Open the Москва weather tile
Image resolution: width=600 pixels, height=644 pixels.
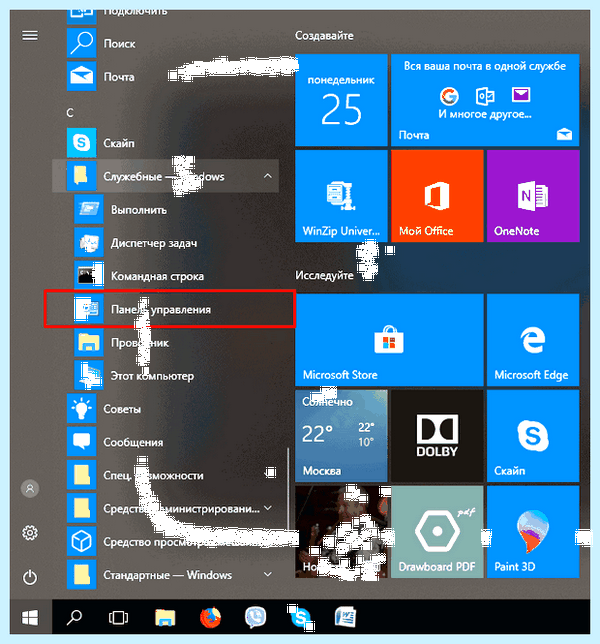pos(341,436)
